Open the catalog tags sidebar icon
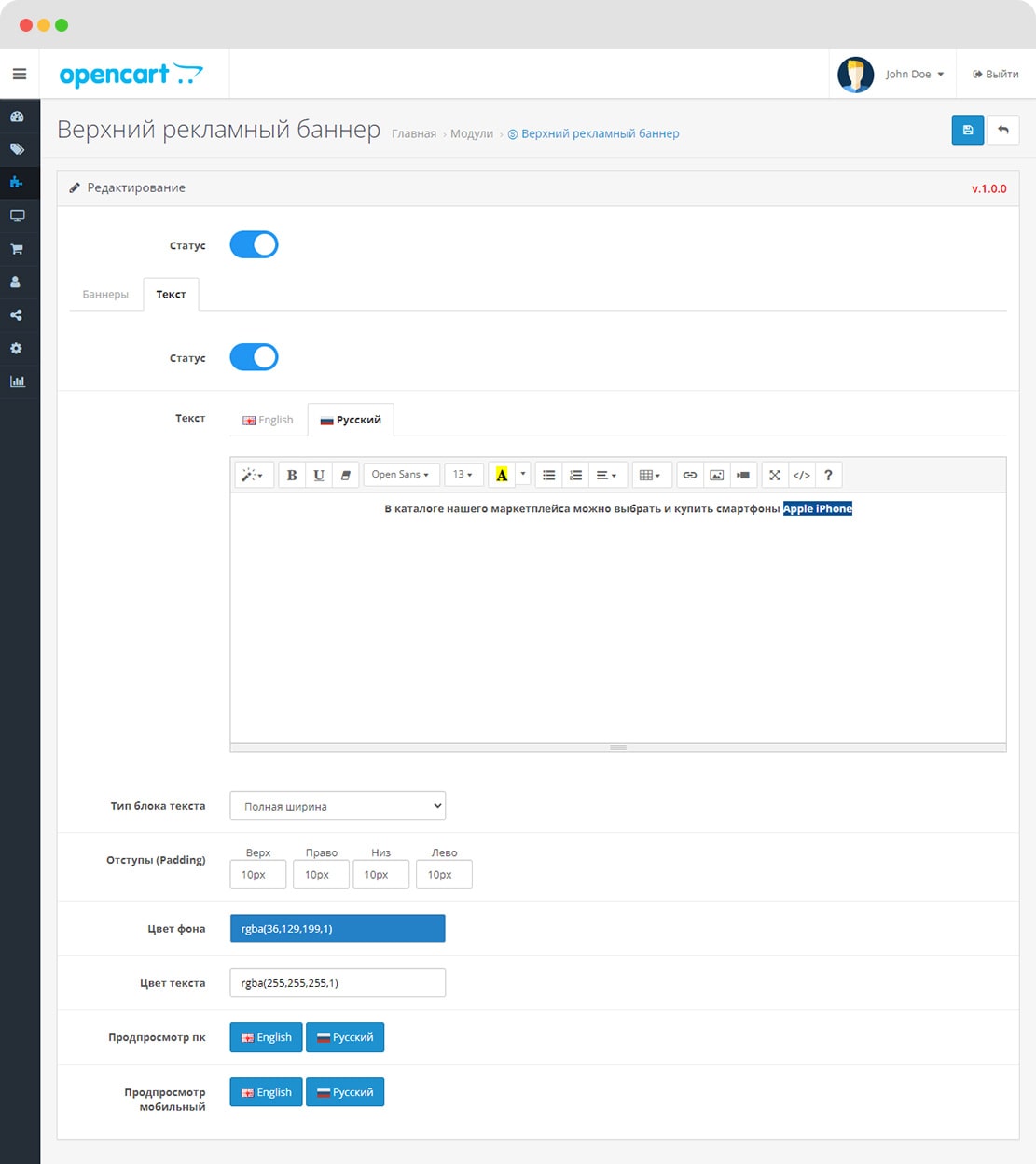1036x1164 pixels. coord(17,149)
